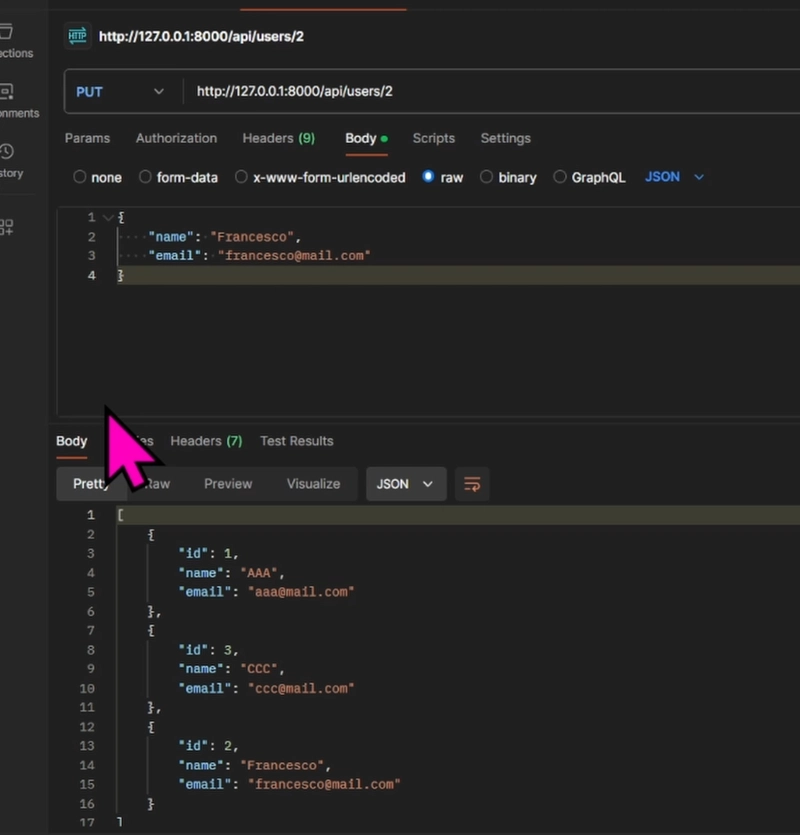This screenshot has width=800, height=835.
Task: Open the request body JSON type dropdown
Action: 674,177
